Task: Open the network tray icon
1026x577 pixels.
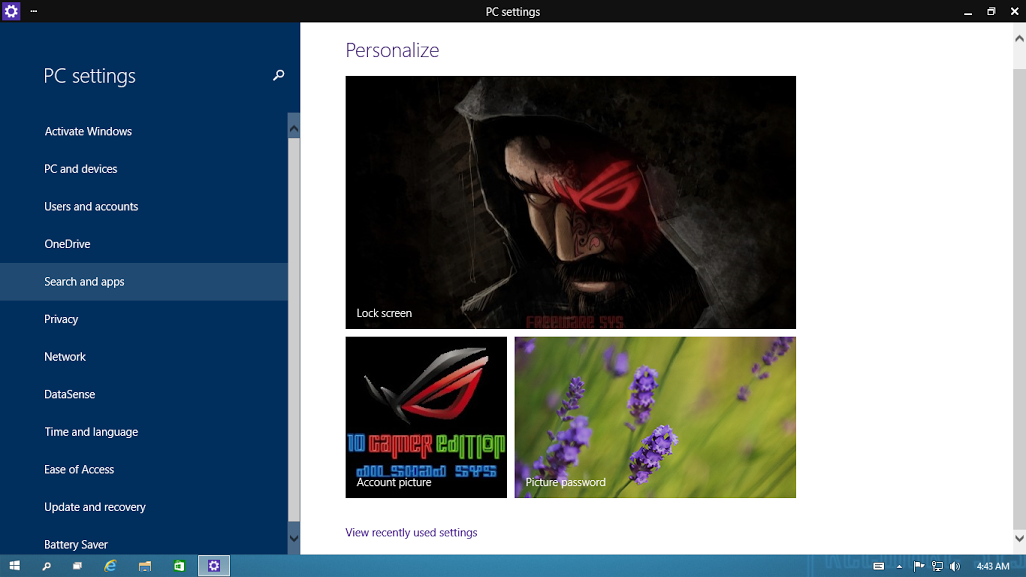Action: (x=937, y=566)
